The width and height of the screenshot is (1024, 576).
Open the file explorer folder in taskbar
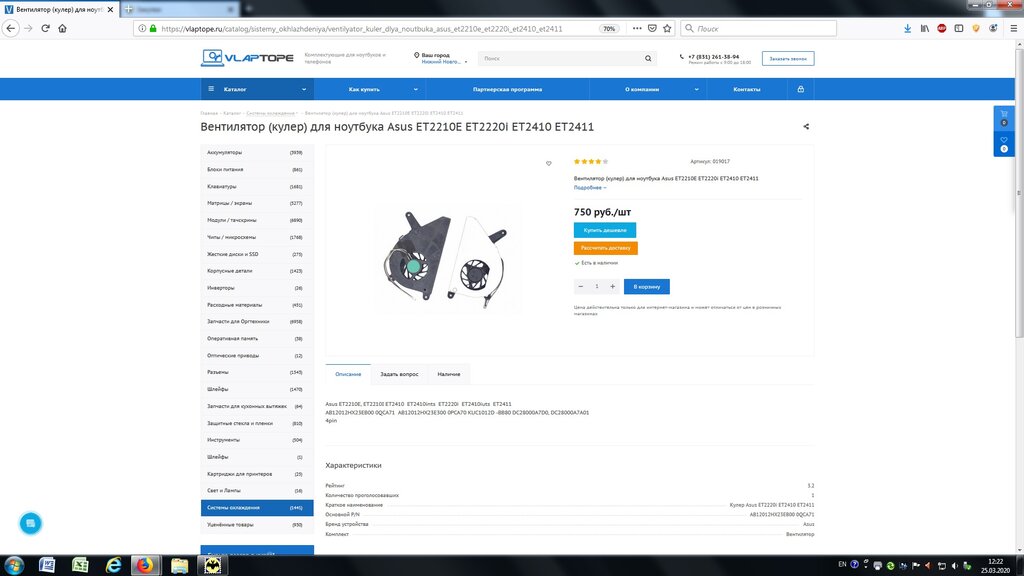(179, 565)
